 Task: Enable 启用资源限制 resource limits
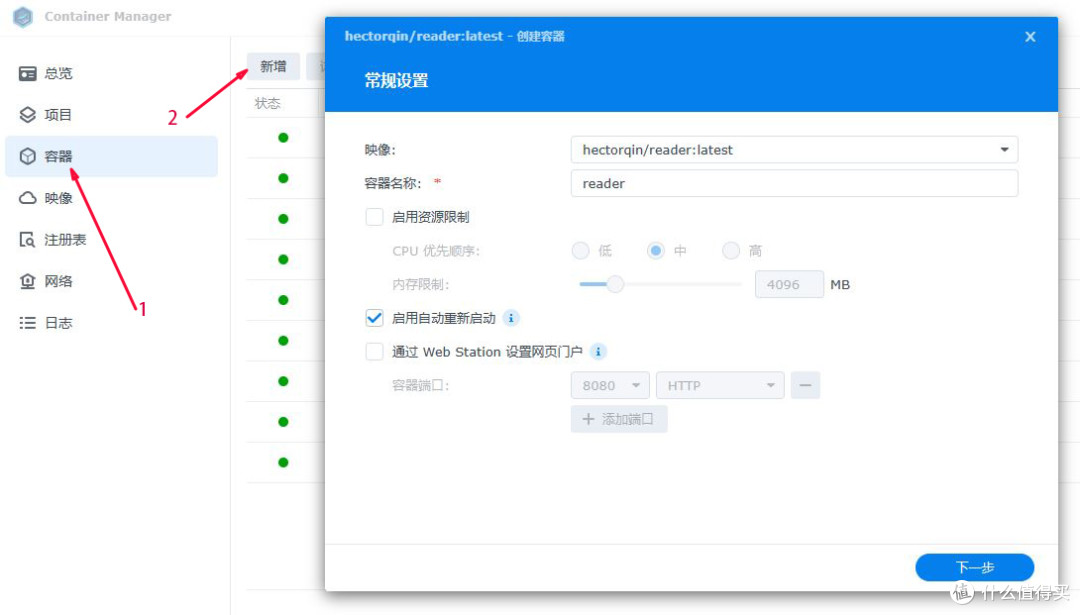(x=374, y=217)
